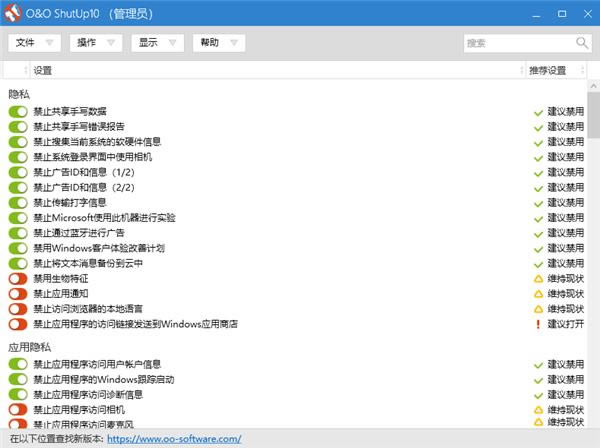600x448 pixels.
Task: Enable 禁用生物特征 switch
Action: point(18,279)
